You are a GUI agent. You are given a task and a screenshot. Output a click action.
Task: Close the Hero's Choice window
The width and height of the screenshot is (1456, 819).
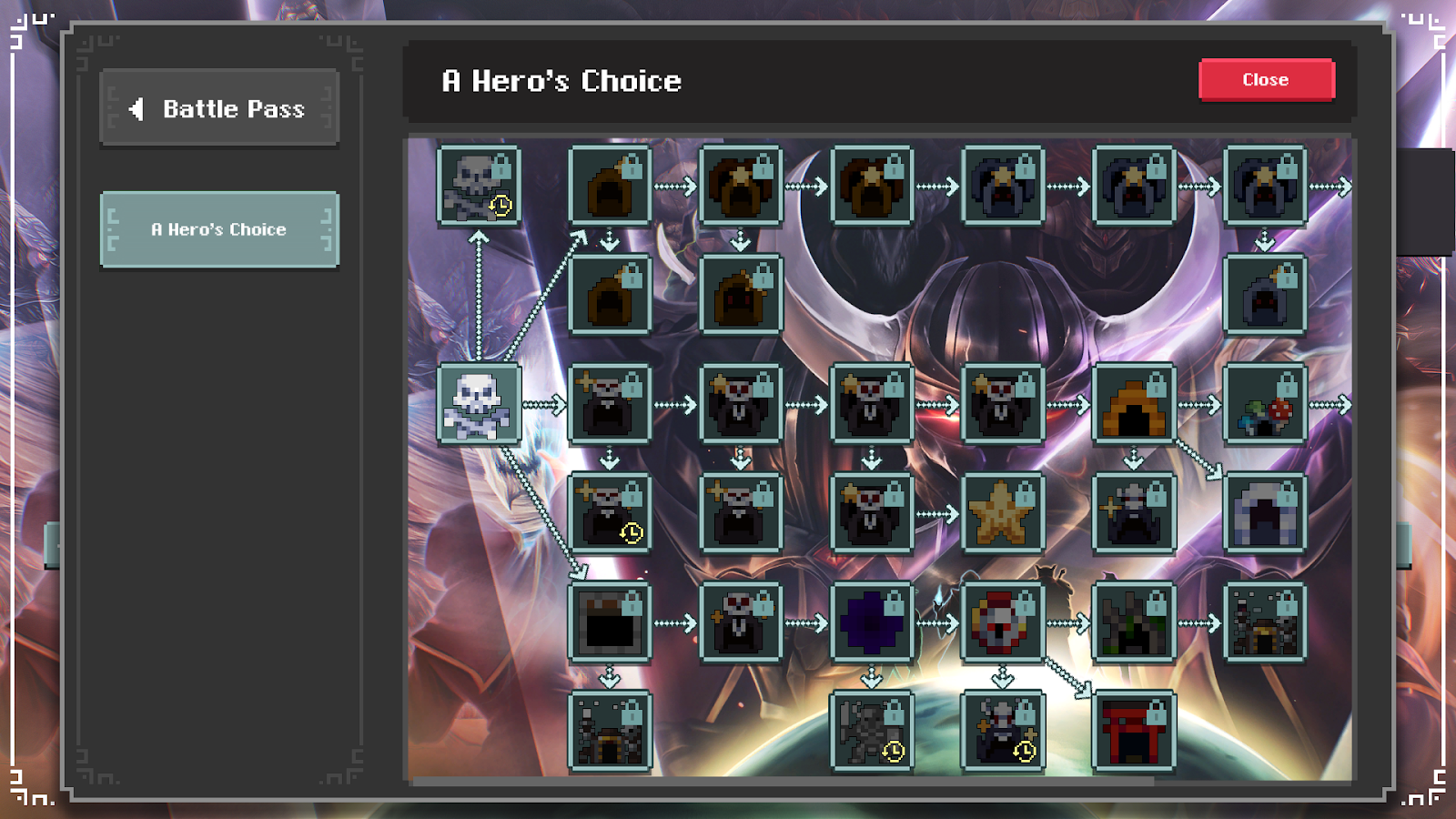click(1266, 80)
